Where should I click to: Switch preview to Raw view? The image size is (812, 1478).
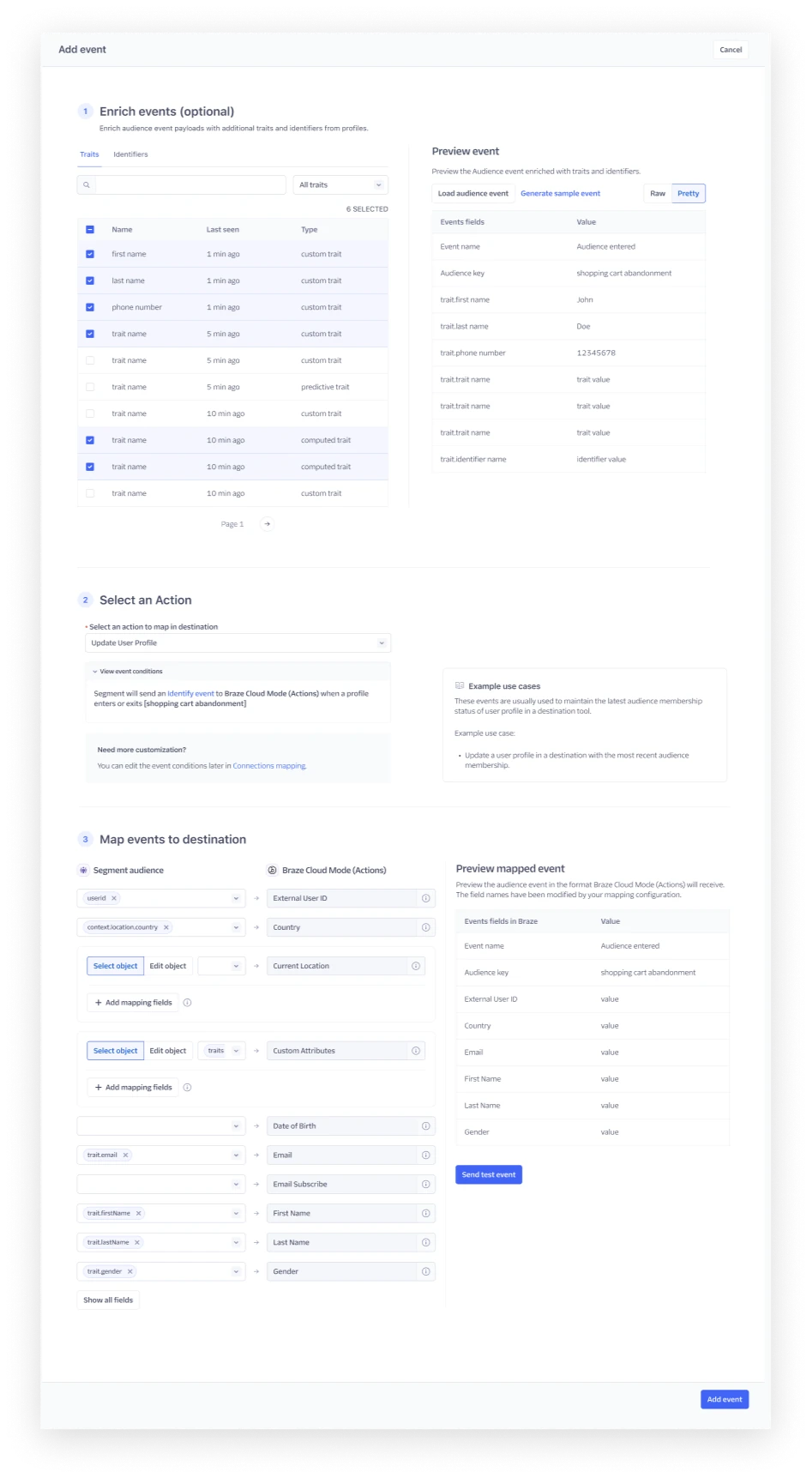(x=658, y=193)
